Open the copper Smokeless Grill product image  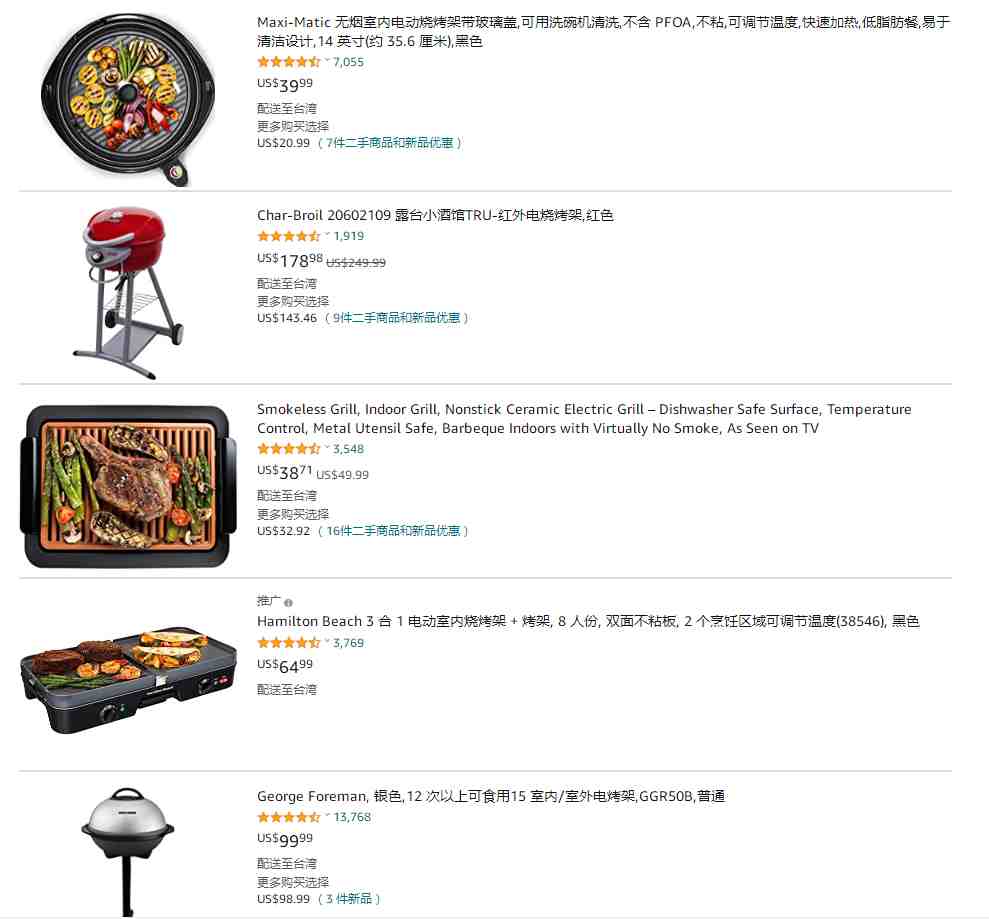pyautogui.click(x=128, y=486)
